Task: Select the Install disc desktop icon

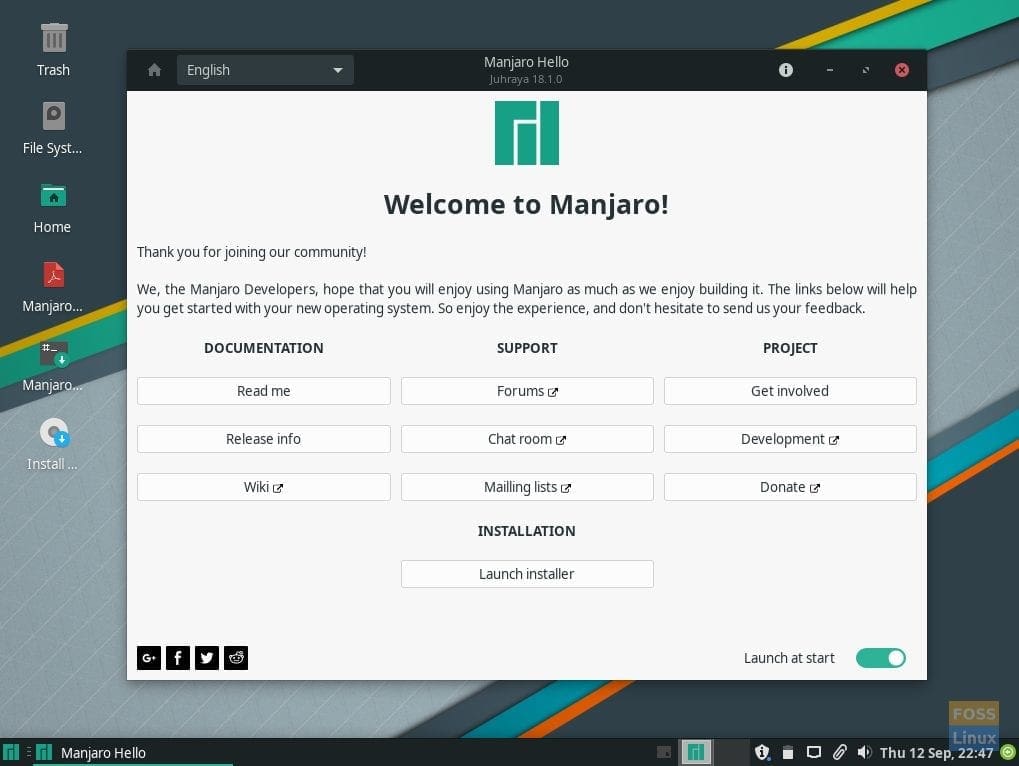Action: point(53,444)
